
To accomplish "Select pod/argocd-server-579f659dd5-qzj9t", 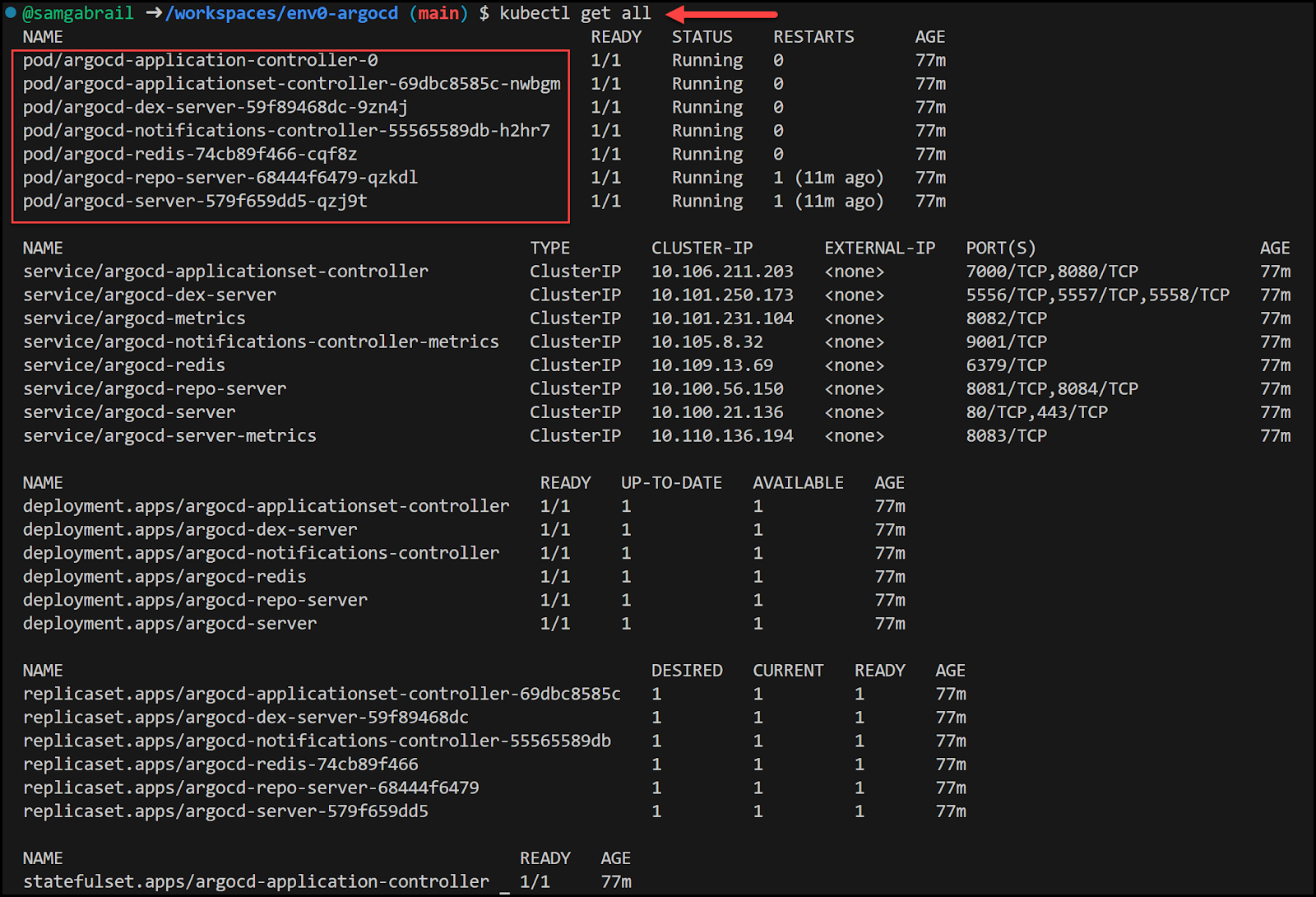I will point(195,201).
